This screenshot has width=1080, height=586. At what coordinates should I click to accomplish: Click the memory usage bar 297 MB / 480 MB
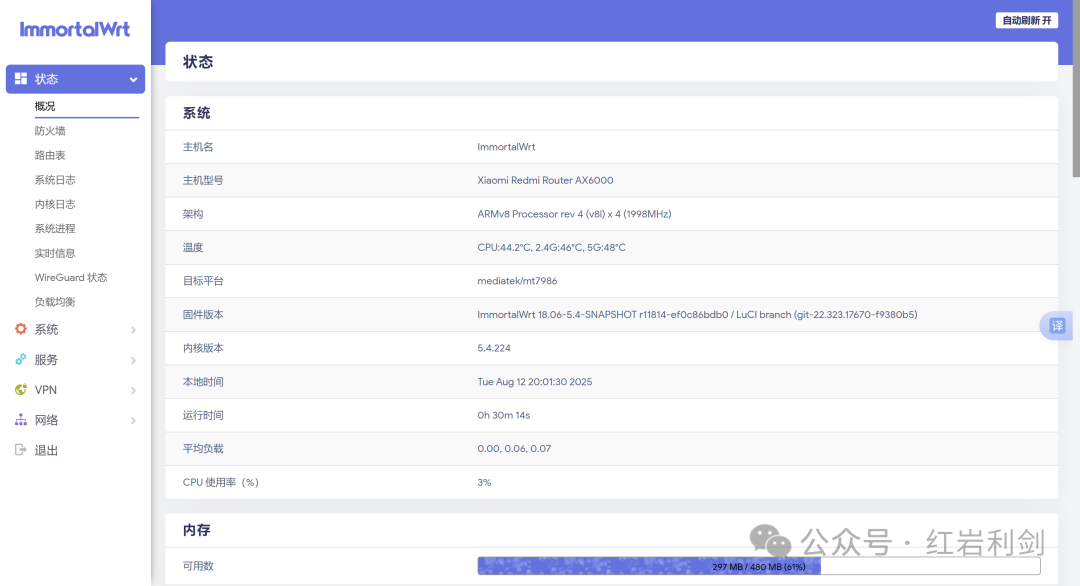click(x=758, y=566)
